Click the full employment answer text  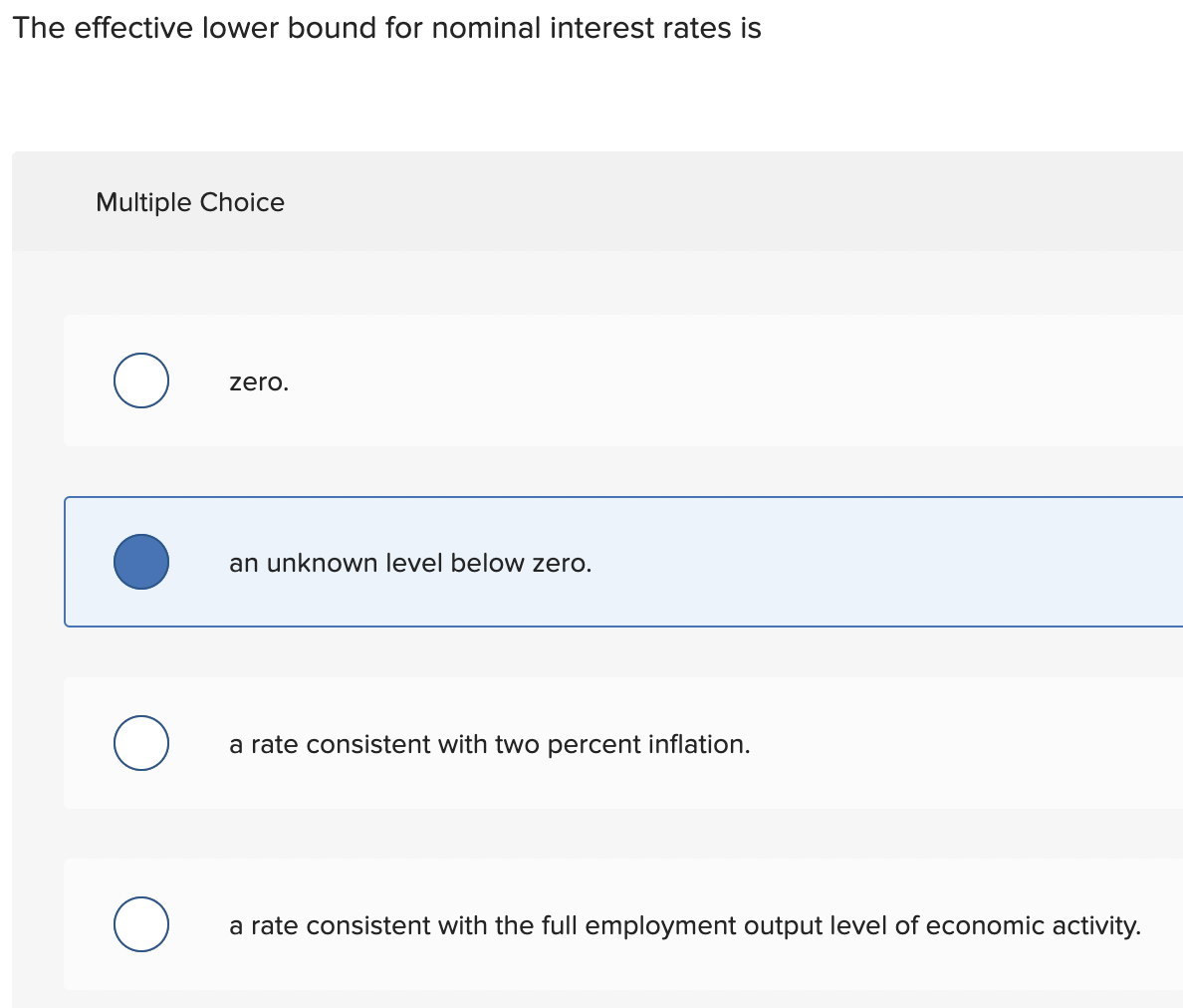pos(685,925)
